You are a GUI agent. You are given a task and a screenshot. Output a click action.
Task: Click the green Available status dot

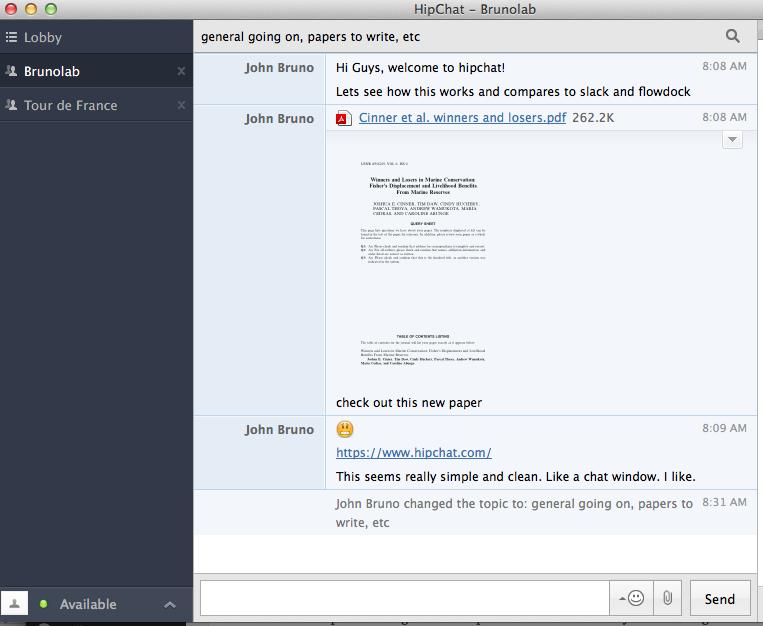pos(43,604)
